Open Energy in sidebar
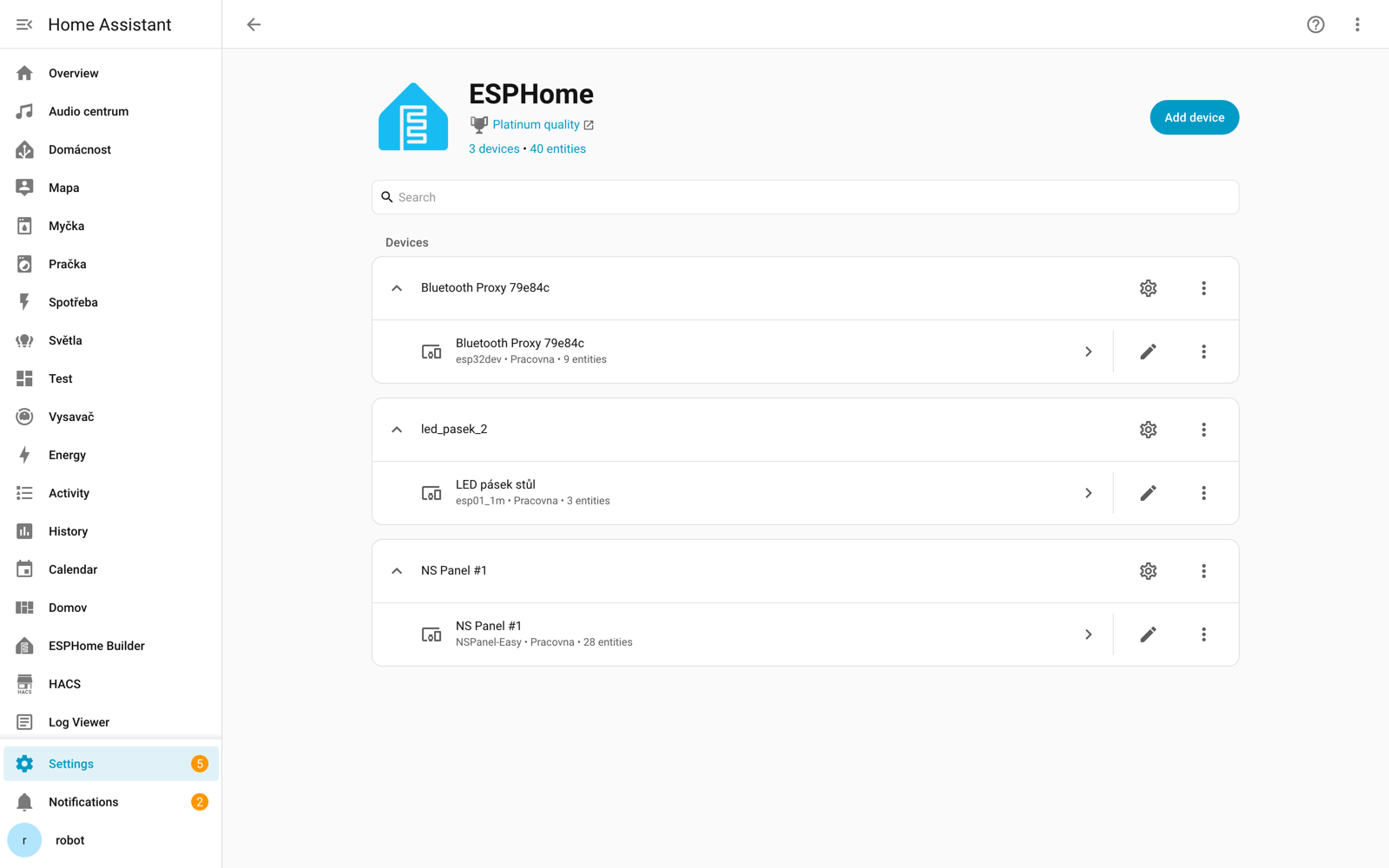The width and height of the screenshot is (1389, 868). point(111,455)
